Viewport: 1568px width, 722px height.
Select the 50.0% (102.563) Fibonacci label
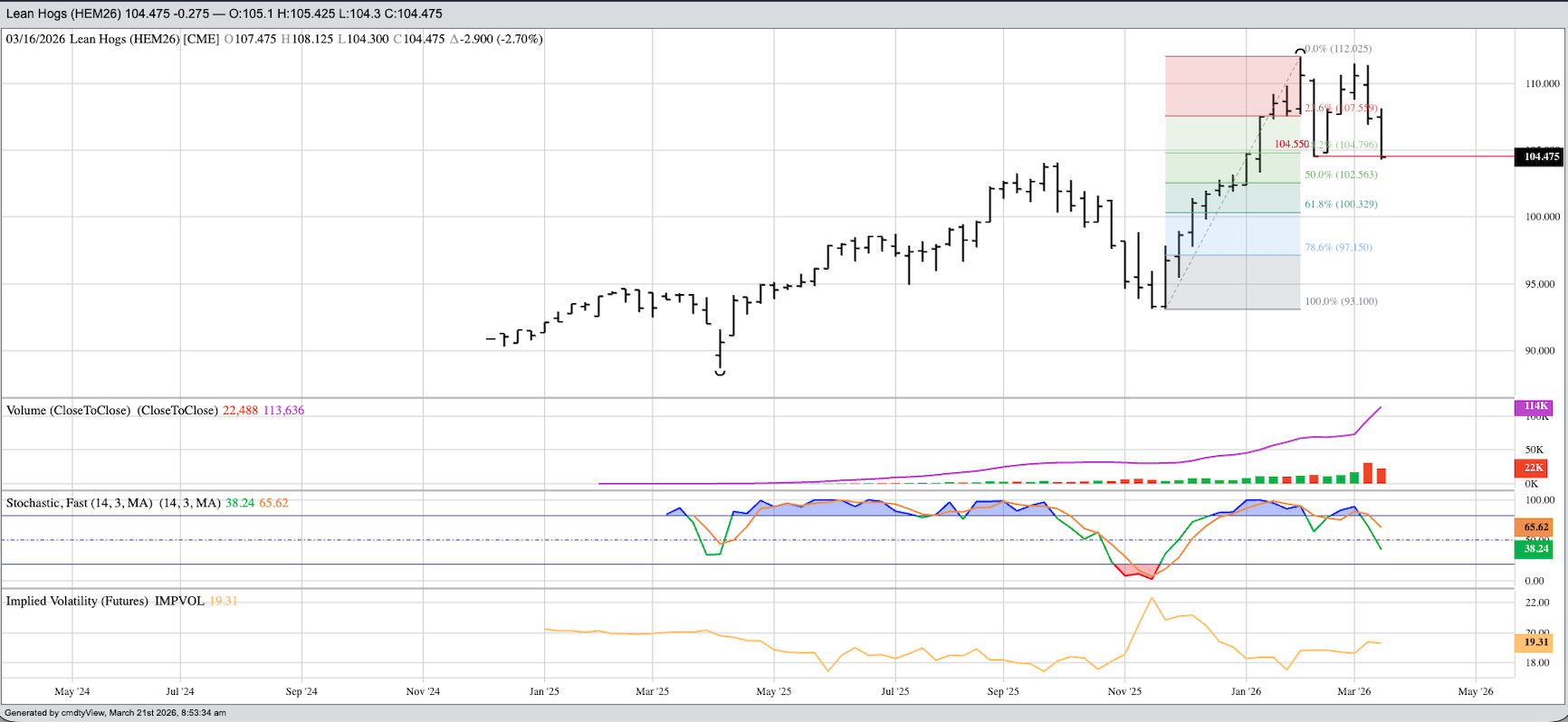pos(1341,175)
